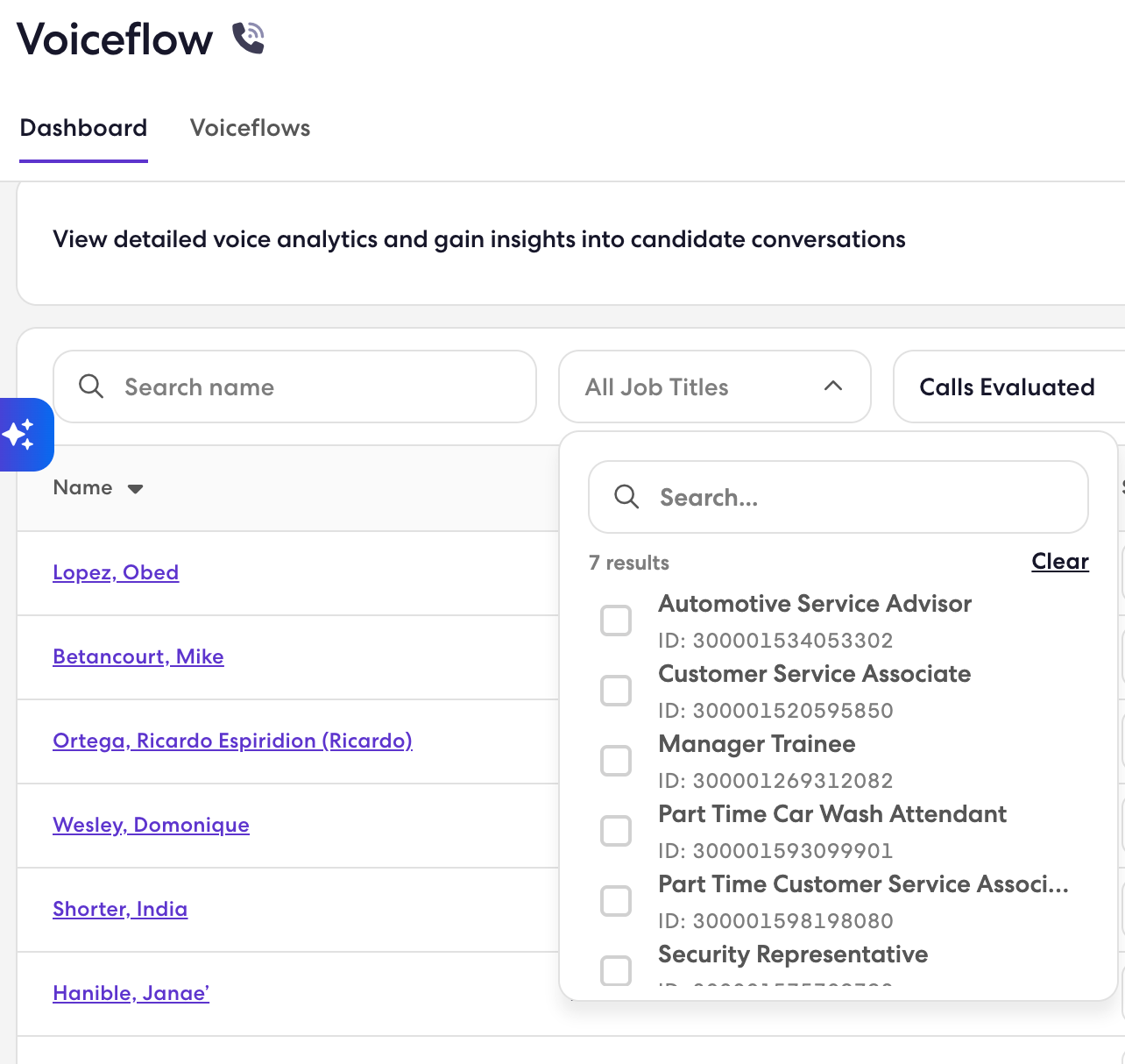The height and width of the screenshot is (1064, 1125).
Task: Click Part Time Car Wash Attendant label
Action: coord(832,813)
